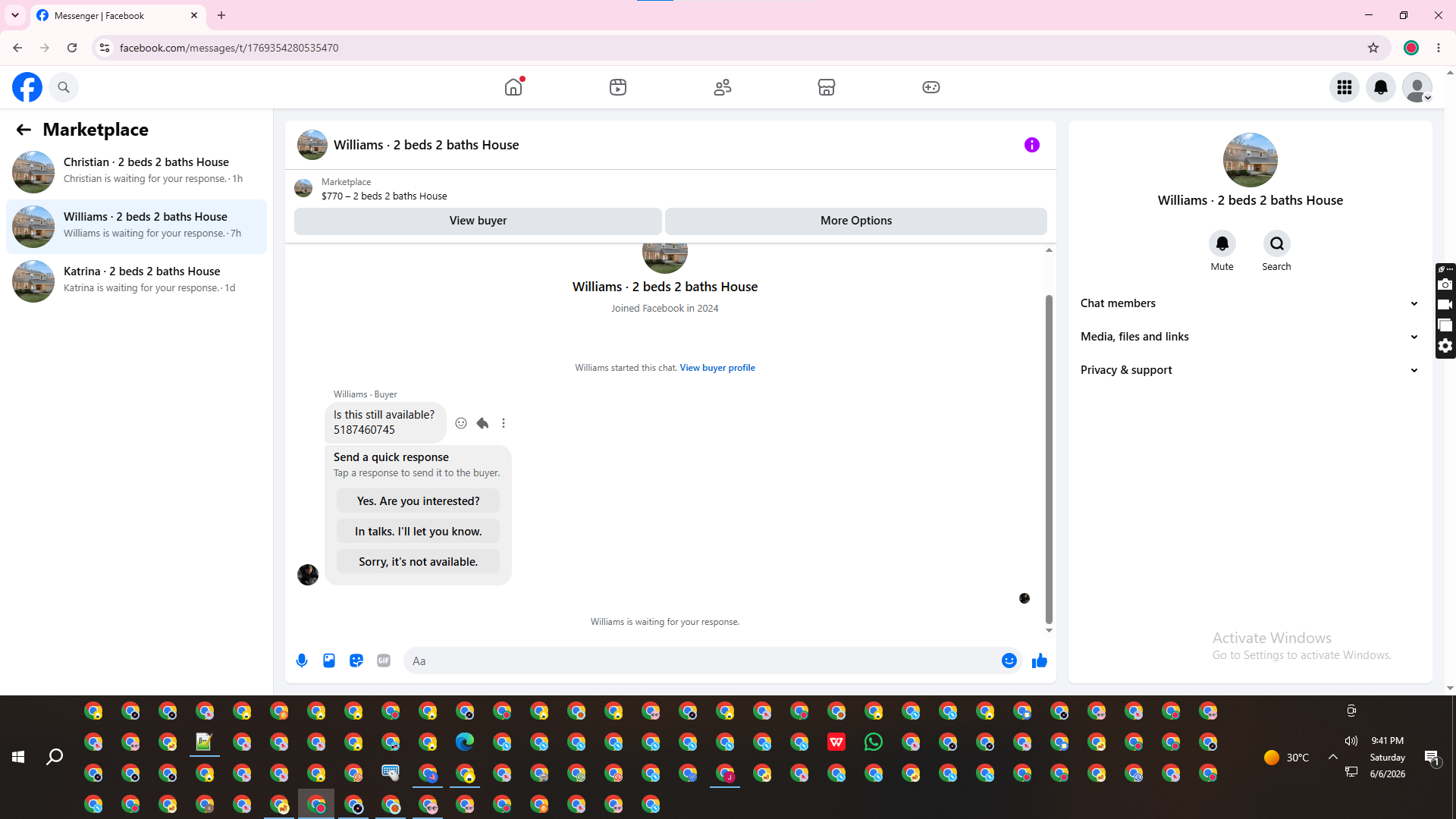Send a thumbs-up like
1456x819 pixels.
(x=1040, y=661)
